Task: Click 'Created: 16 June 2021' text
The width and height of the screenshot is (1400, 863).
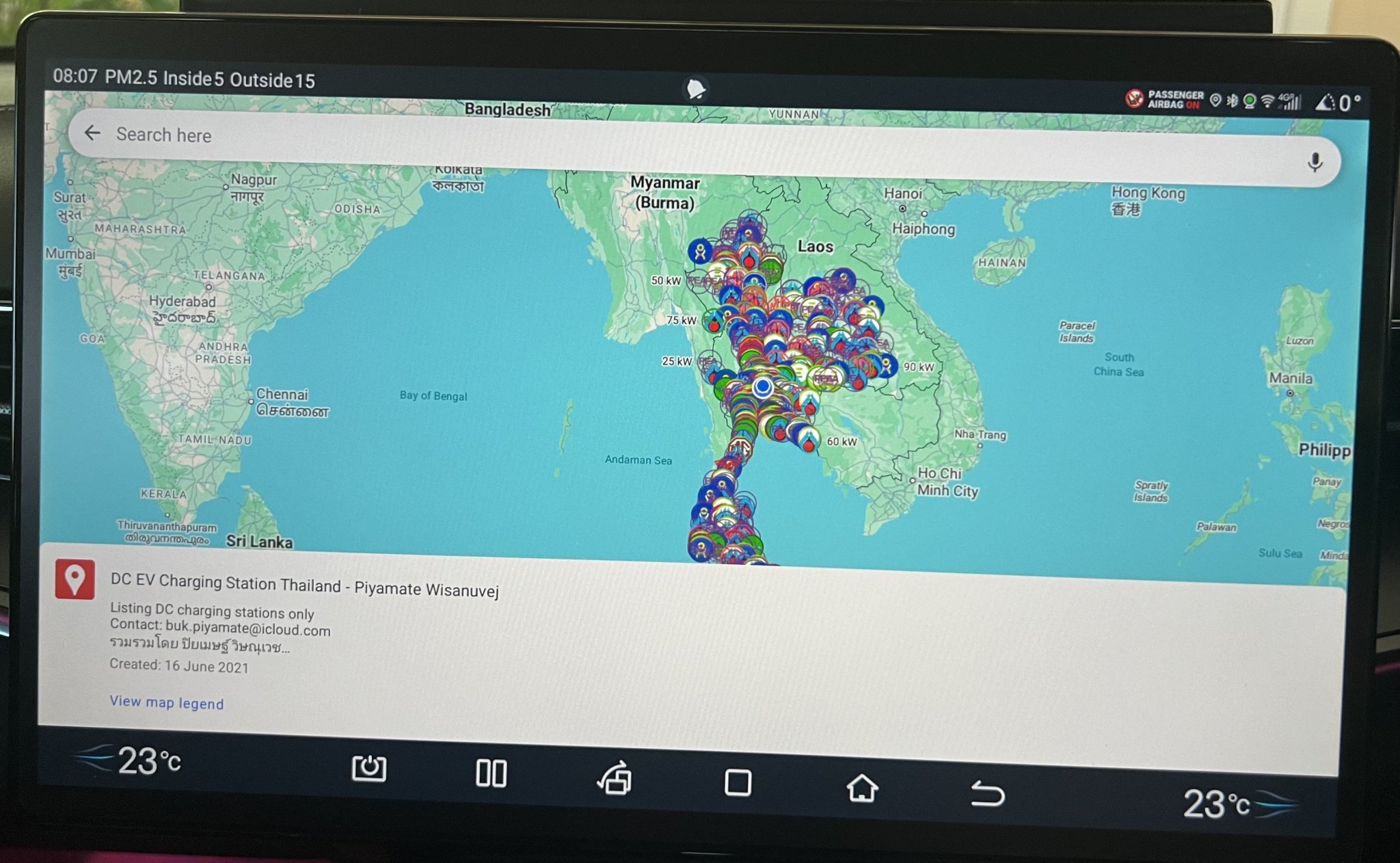Action: [179, 665]
